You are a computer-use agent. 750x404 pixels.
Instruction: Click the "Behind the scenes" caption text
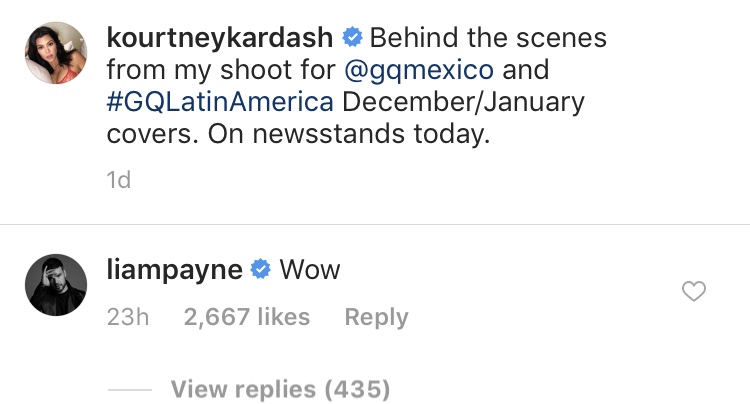tap(488, 38)
